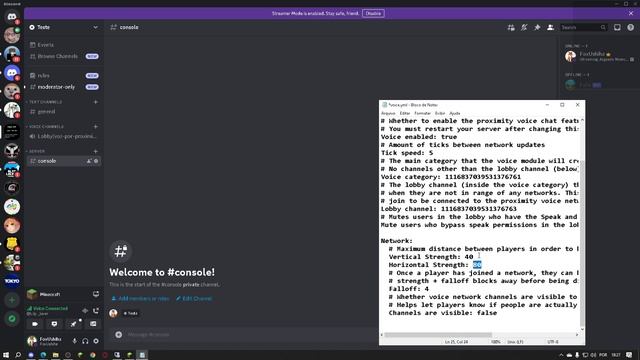Open soundboard icon in voice panel

pyautogui.click(x=93, y=324)
